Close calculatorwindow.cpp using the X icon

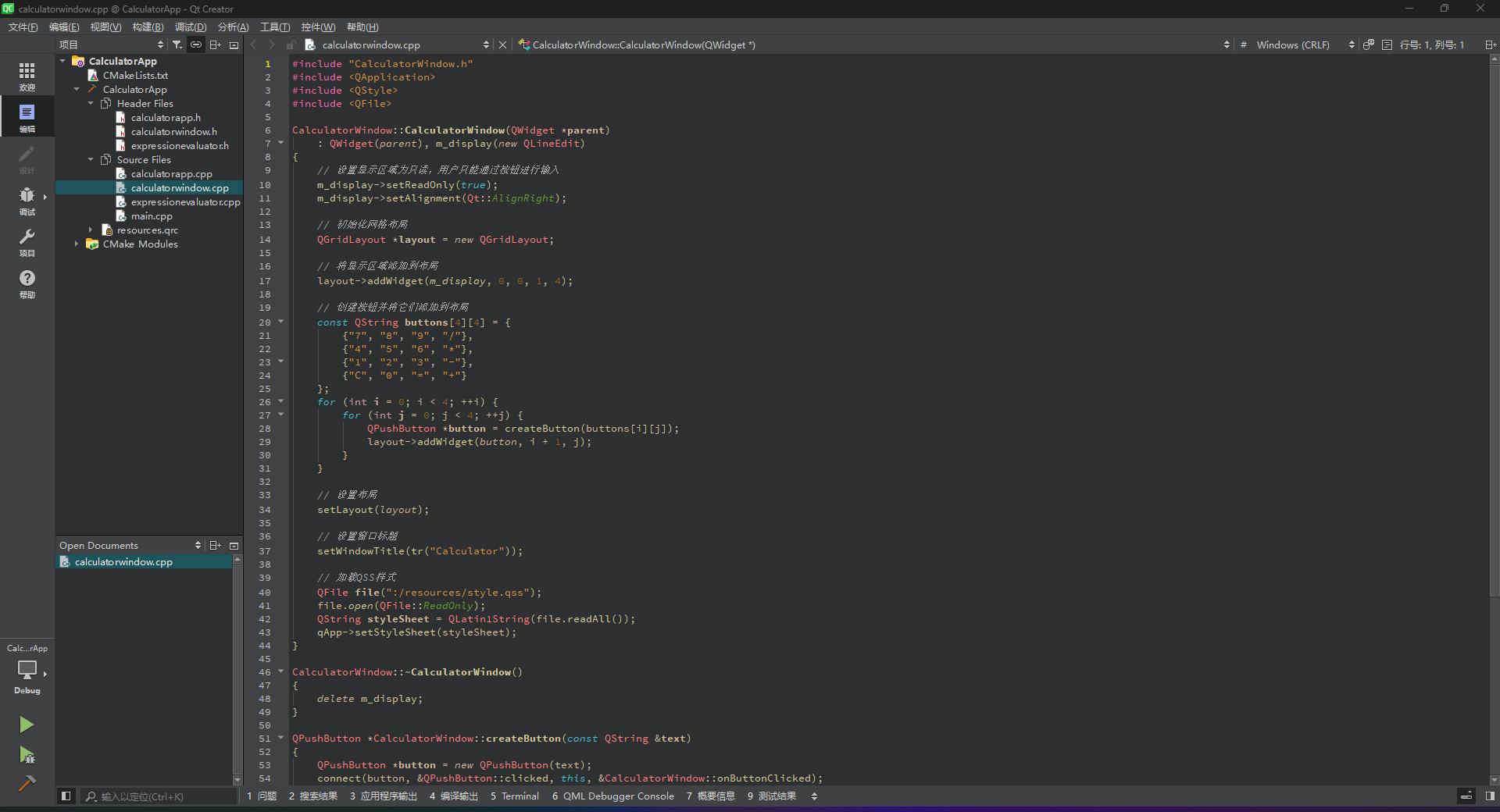[x=502, y=45]
